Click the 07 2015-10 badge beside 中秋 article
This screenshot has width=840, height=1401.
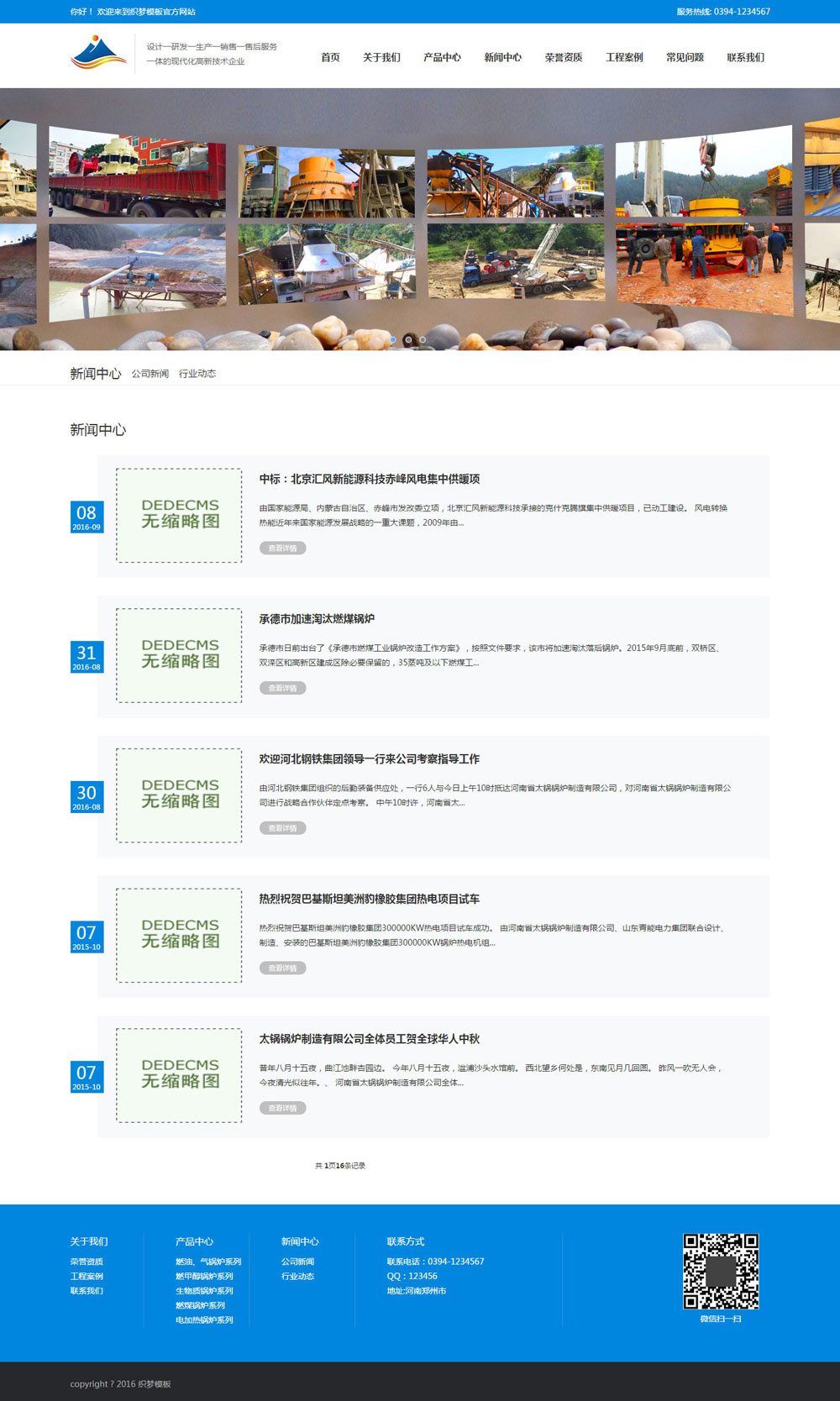[87, 1077]
